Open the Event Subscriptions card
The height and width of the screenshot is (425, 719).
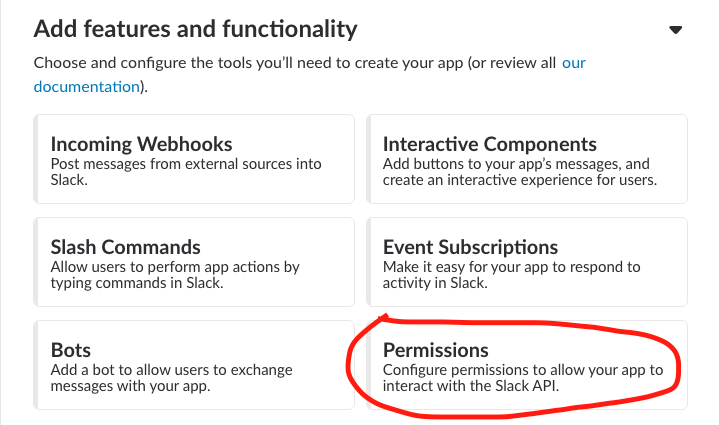pyautogui.click(x=527, y=262)
